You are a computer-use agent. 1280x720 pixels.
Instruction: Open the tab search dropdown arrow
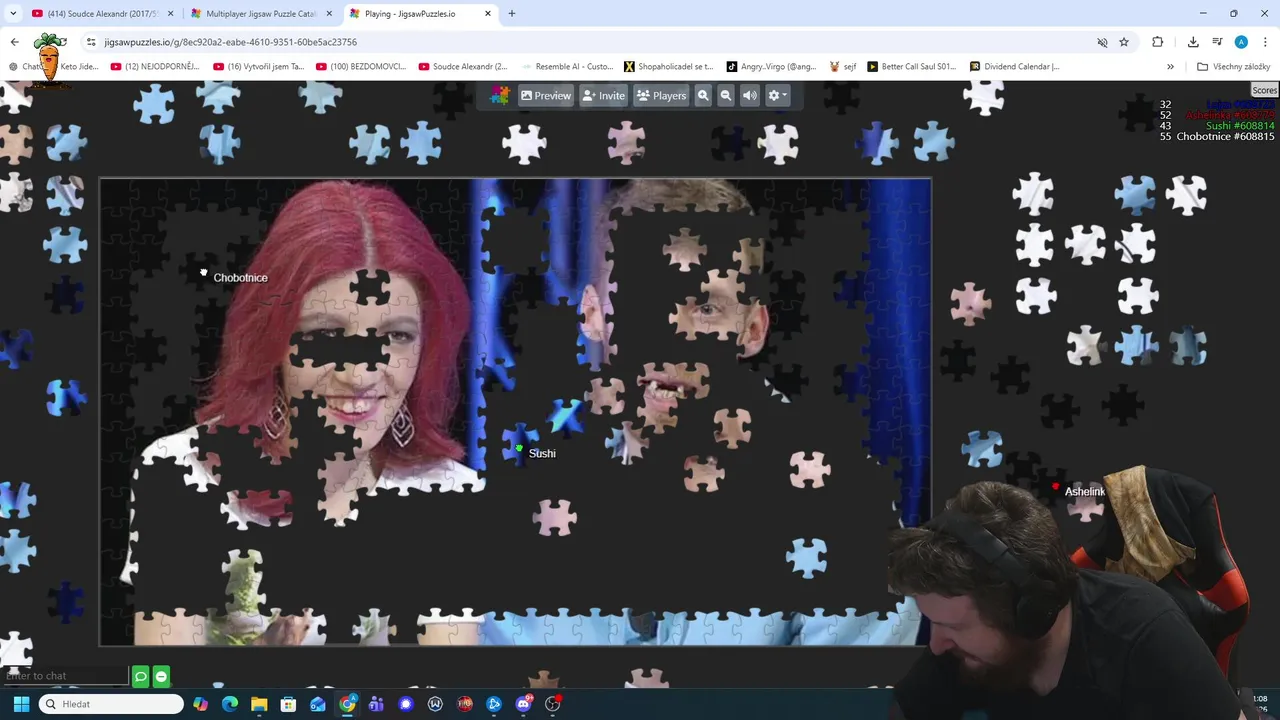click(12, 14)
